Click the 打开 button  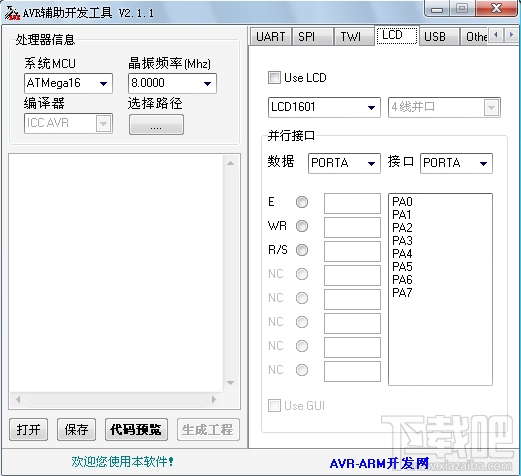tap(28, 429)
